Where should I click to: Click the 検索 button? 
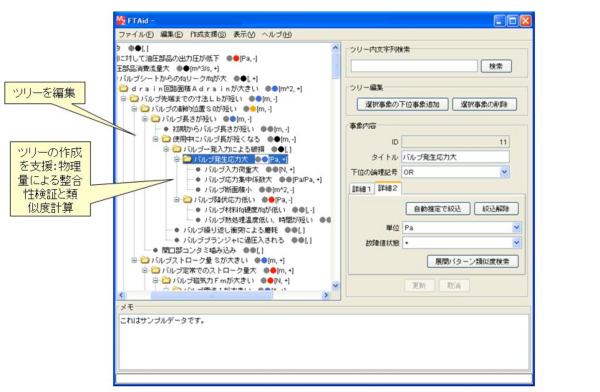click(x=496, y=66)
